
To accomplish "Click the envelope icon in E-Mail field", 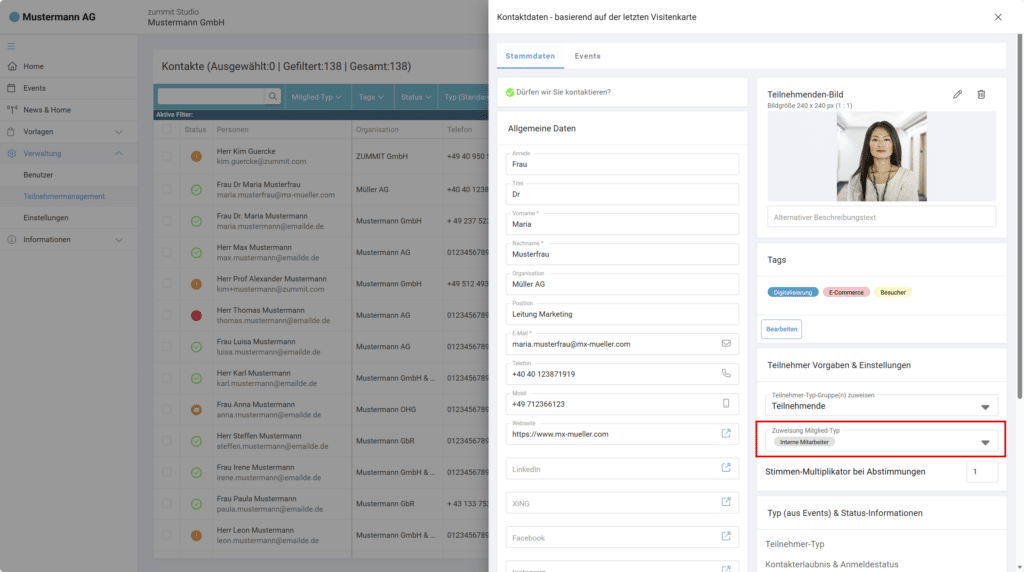I will (726, 343).
